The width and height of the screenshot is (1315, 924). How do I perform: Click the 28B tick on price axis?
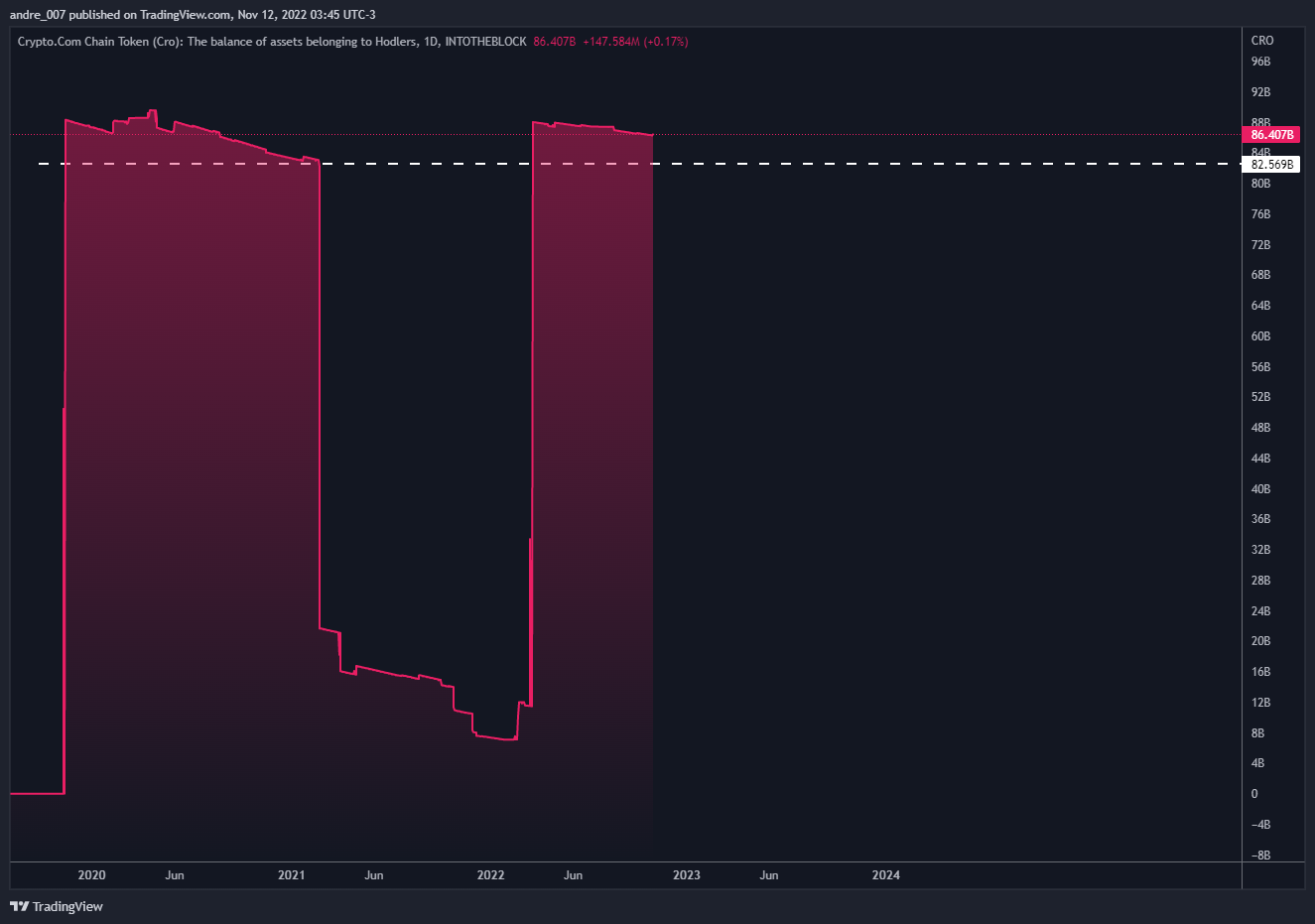tap(1260, 581)
